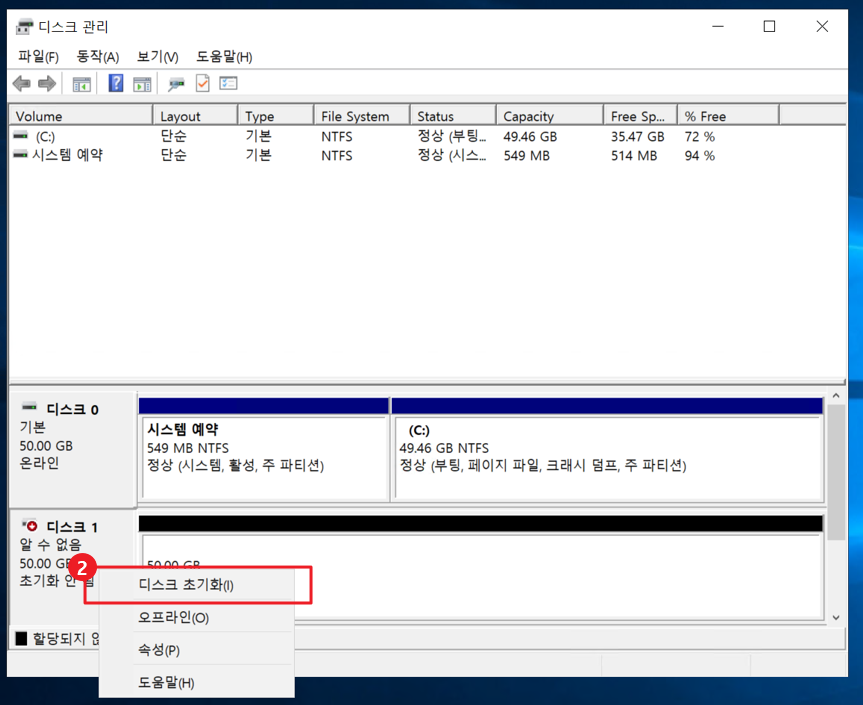863x705 pixels.
Task: Click the drive icon beside 시스템 예약 volume
Action: (20, 155)
